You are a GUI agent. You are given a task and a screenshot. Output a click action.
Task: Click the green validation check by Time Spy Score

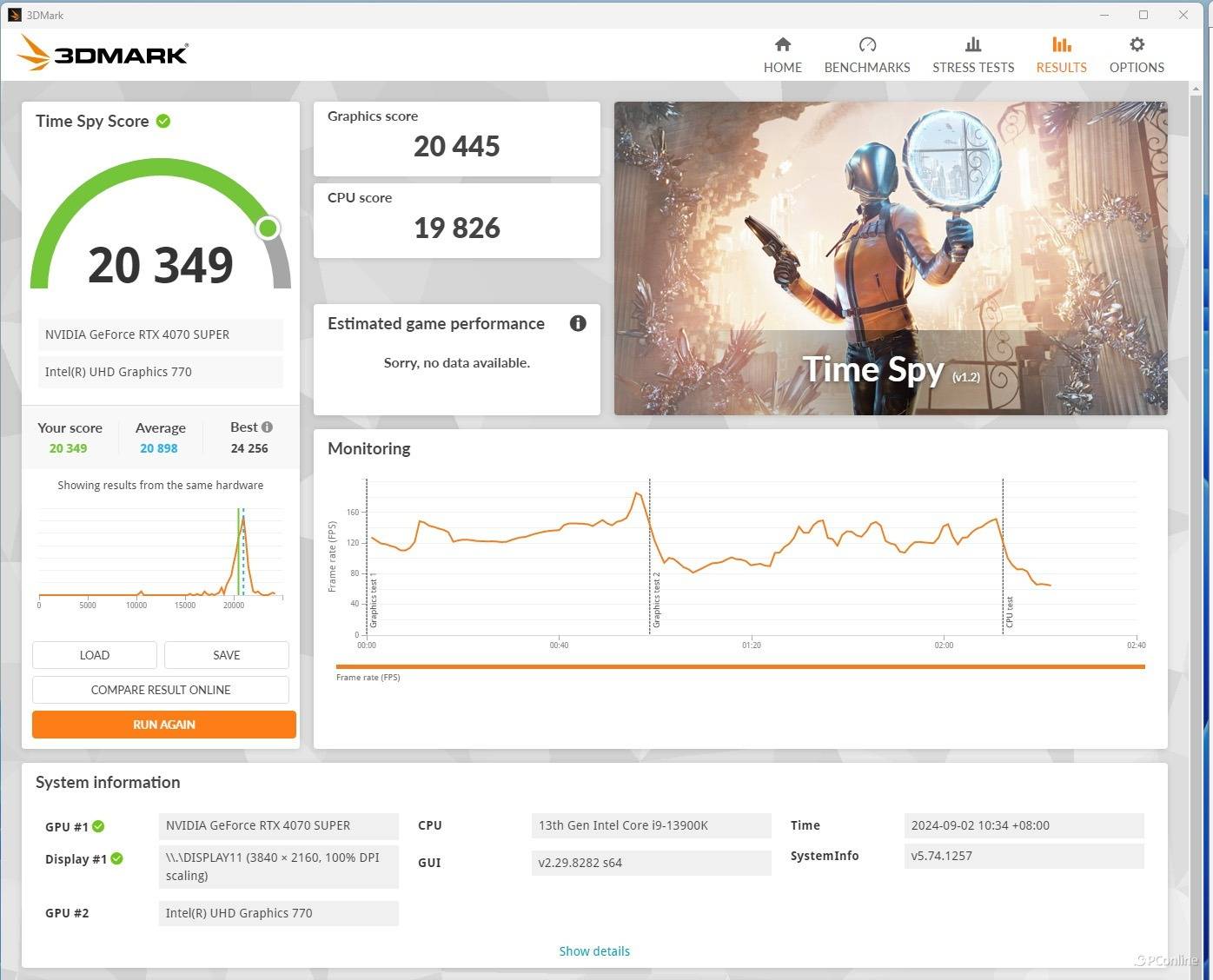coord(163,121)
